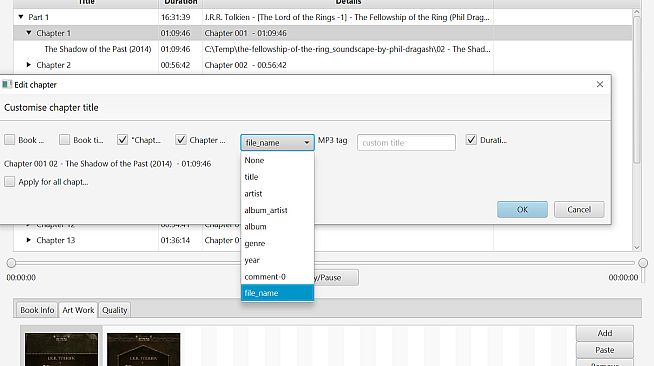Switch to the Art Work tab
Viewport: 654px width, 366px height.
(x=78, y=310)
